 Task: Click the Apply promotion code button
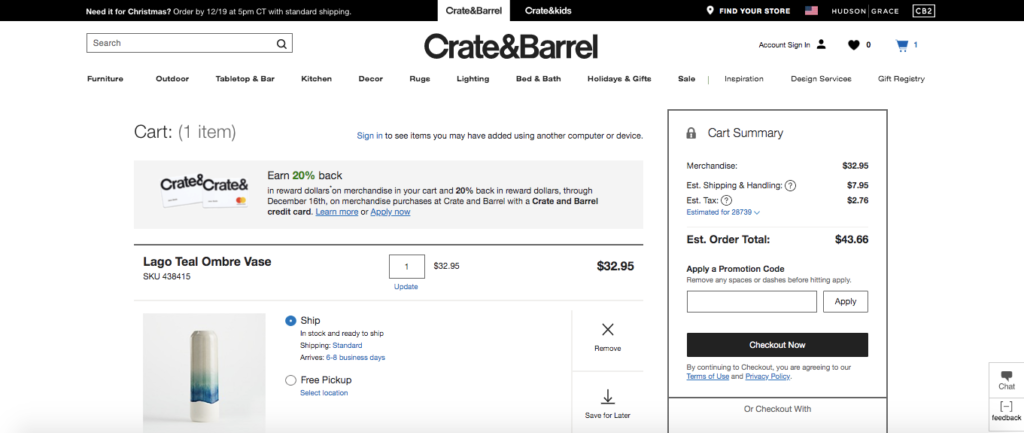tap(845, 302)
